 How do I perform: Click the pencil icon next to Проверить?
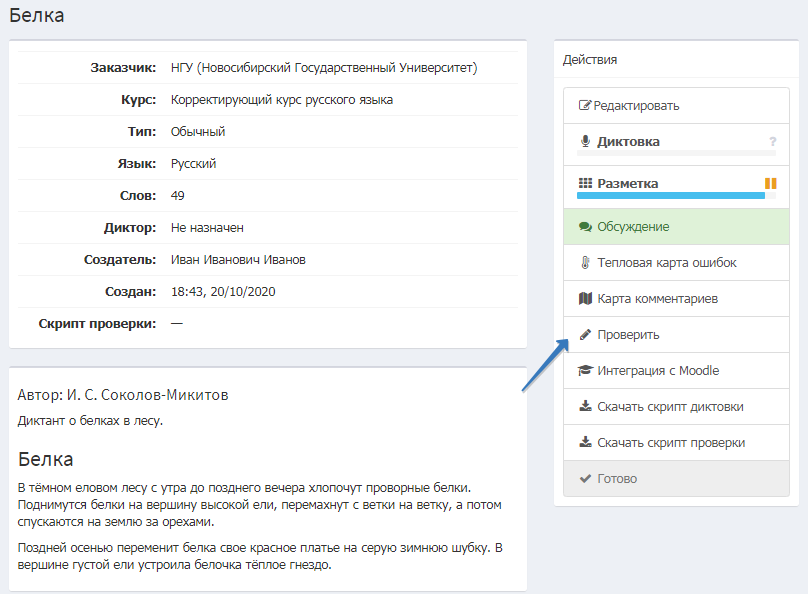585,335
